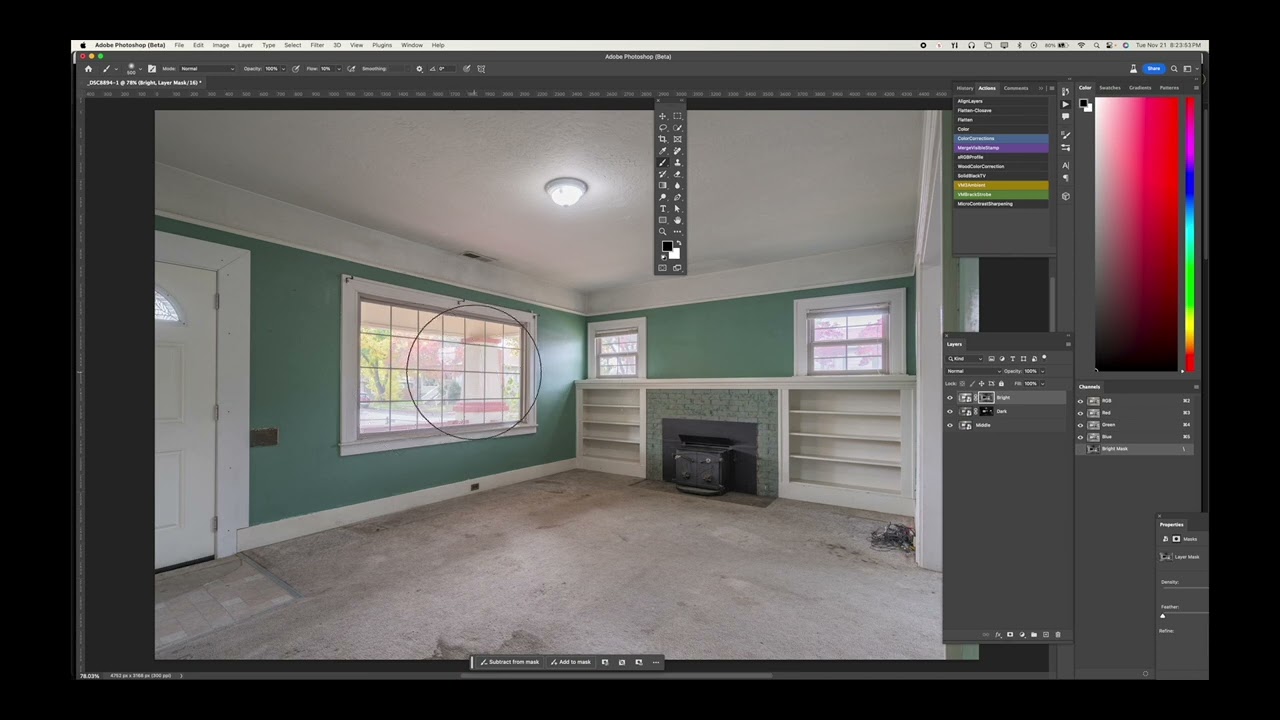Select the Type tool
The width and height of the screenshot is (1280, 720).
pos(662,208)
